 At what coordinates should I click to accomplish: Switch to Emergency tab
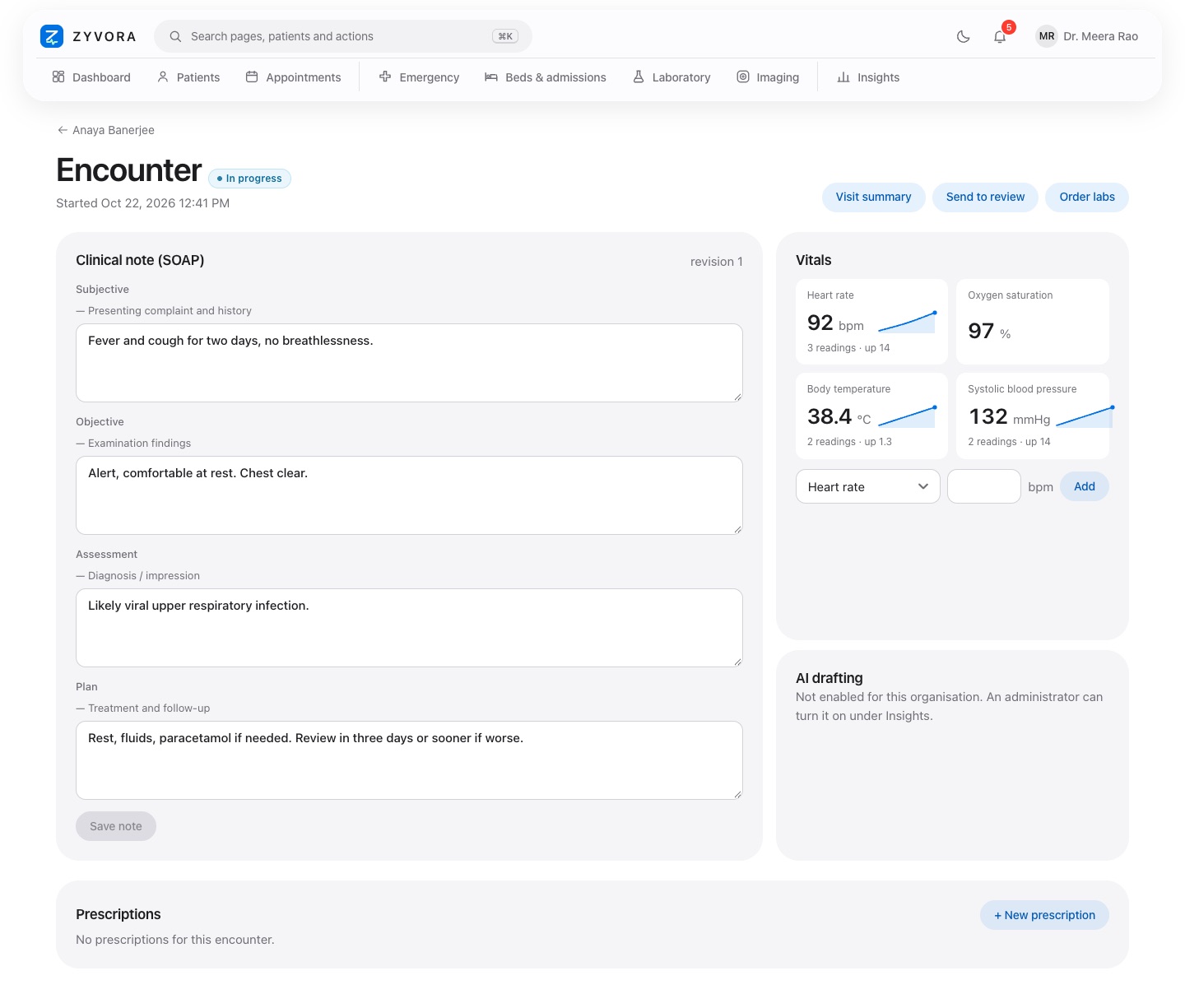pyautogui.click(x=419, y=77)
